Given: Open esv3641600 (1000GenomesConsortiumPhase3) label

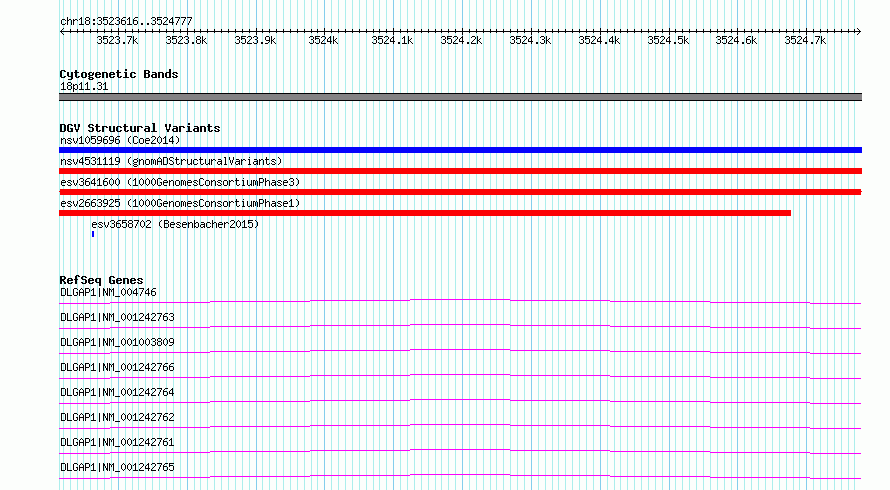Looking at the screenshot, I should (x=180, y=182).
